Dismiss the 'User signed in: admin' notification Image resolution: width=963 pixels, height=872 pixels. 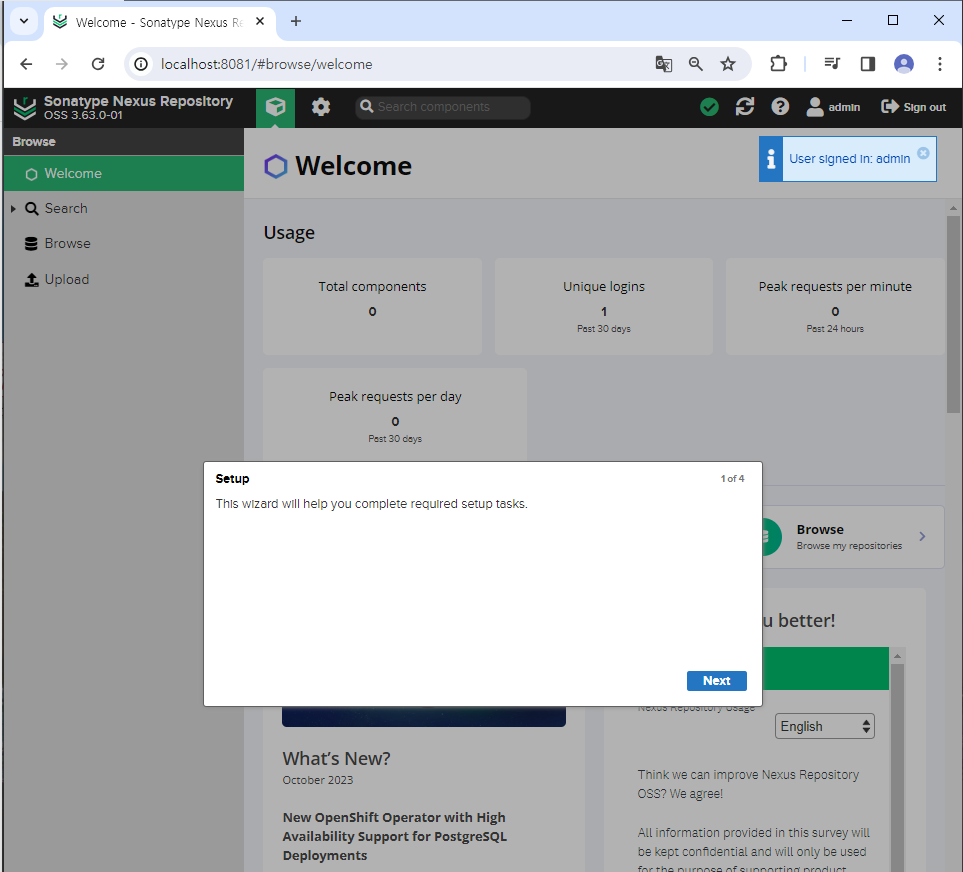923,154
